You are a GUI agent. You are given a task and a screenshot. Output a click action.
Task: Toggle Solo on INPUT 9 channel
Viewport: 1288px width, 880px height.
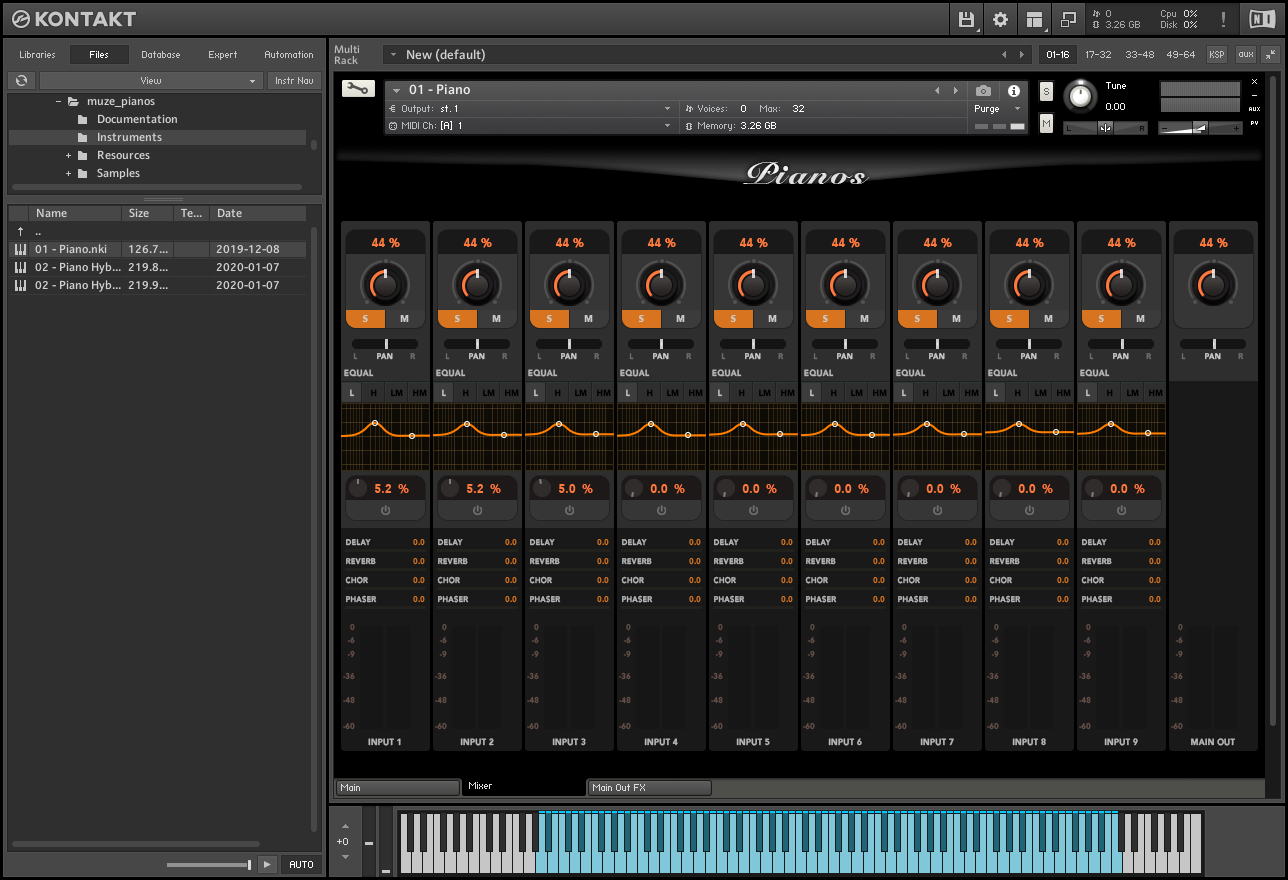pyautogui.click(x=1101, y=318)
